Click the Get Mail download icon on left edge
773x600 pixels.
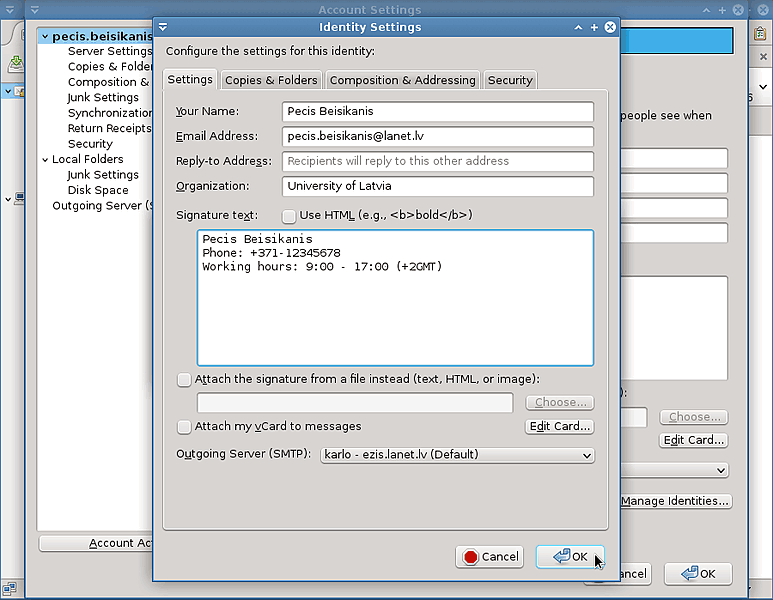pyautogui.click(x=16, y=64)
